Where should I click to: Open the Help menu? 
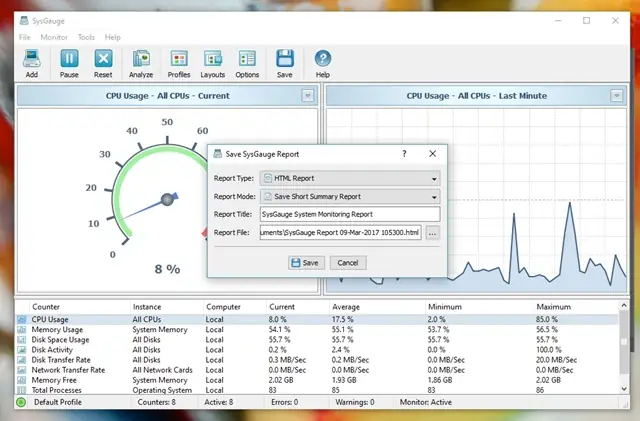tap(113, 38)
